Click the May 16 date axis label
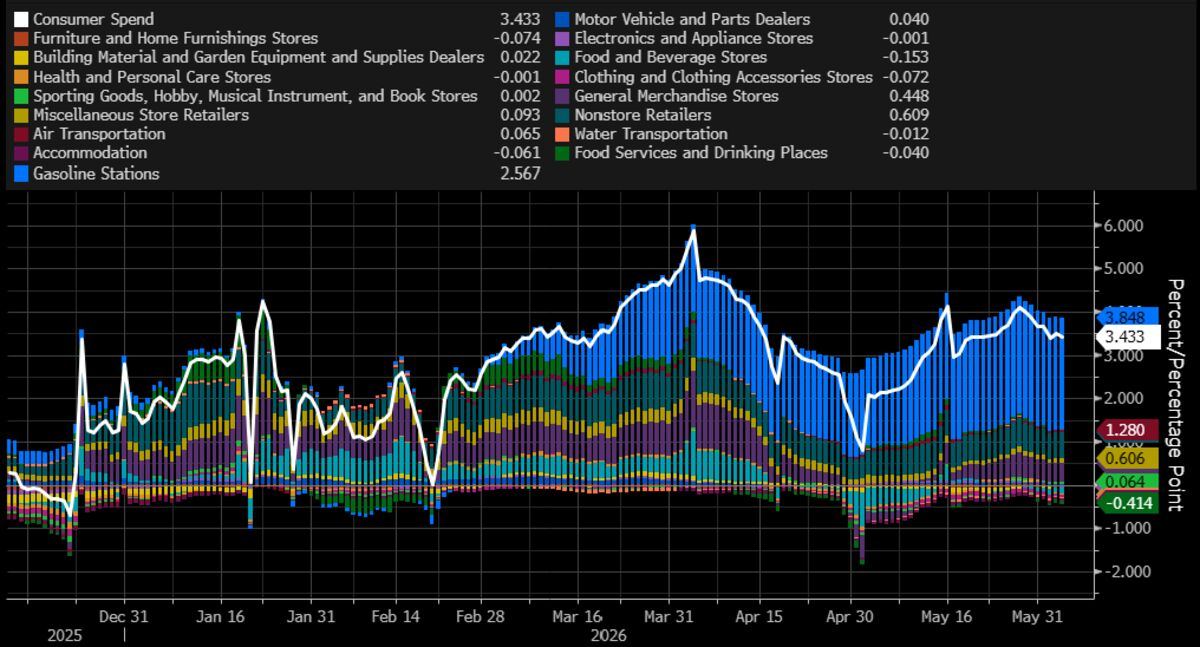 coord(946,616)
